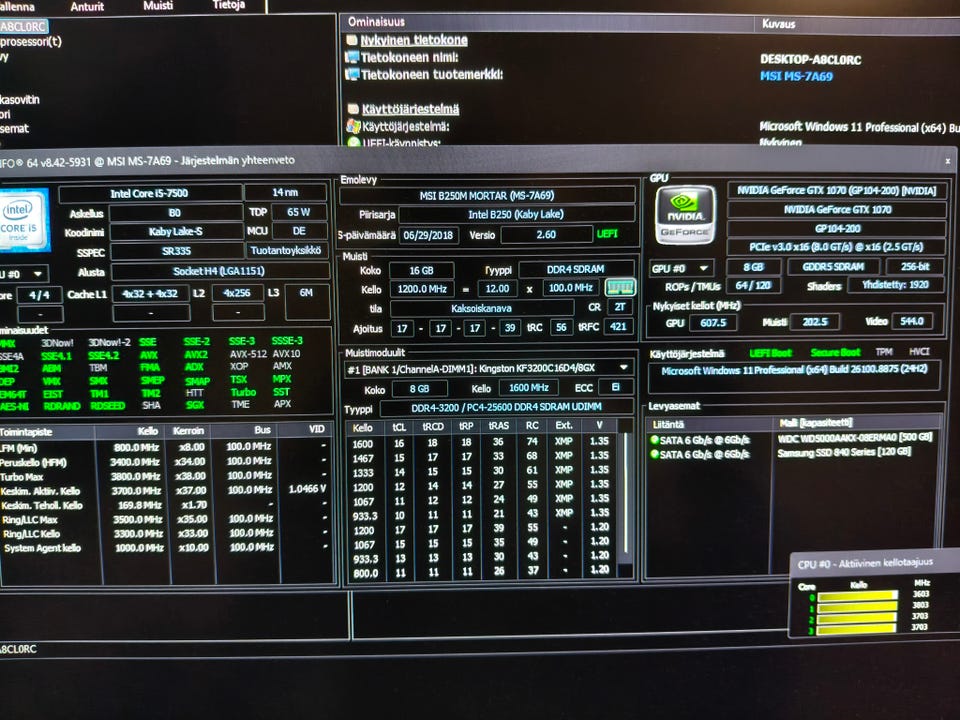Click the Intel Core i5 logo

tap(23, 220)
